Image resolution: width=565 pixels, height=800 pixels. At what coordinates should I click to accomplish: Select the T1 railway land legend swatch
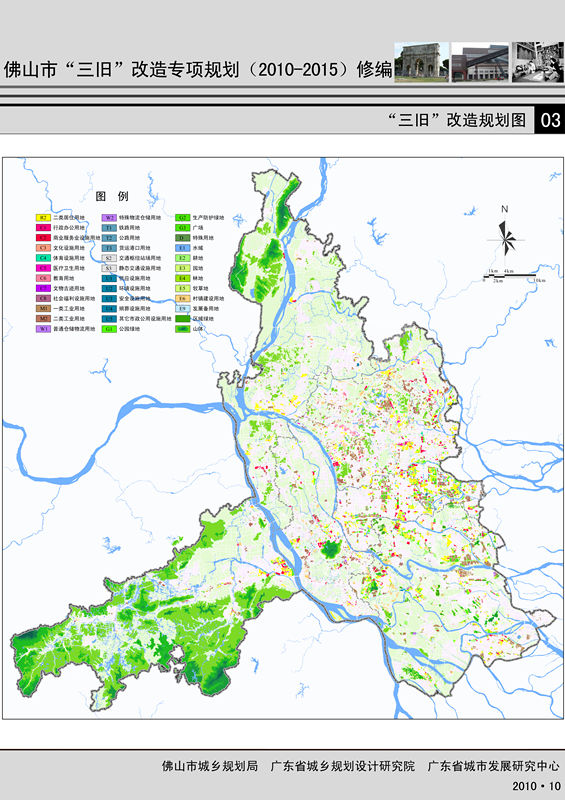pos(109,228)
